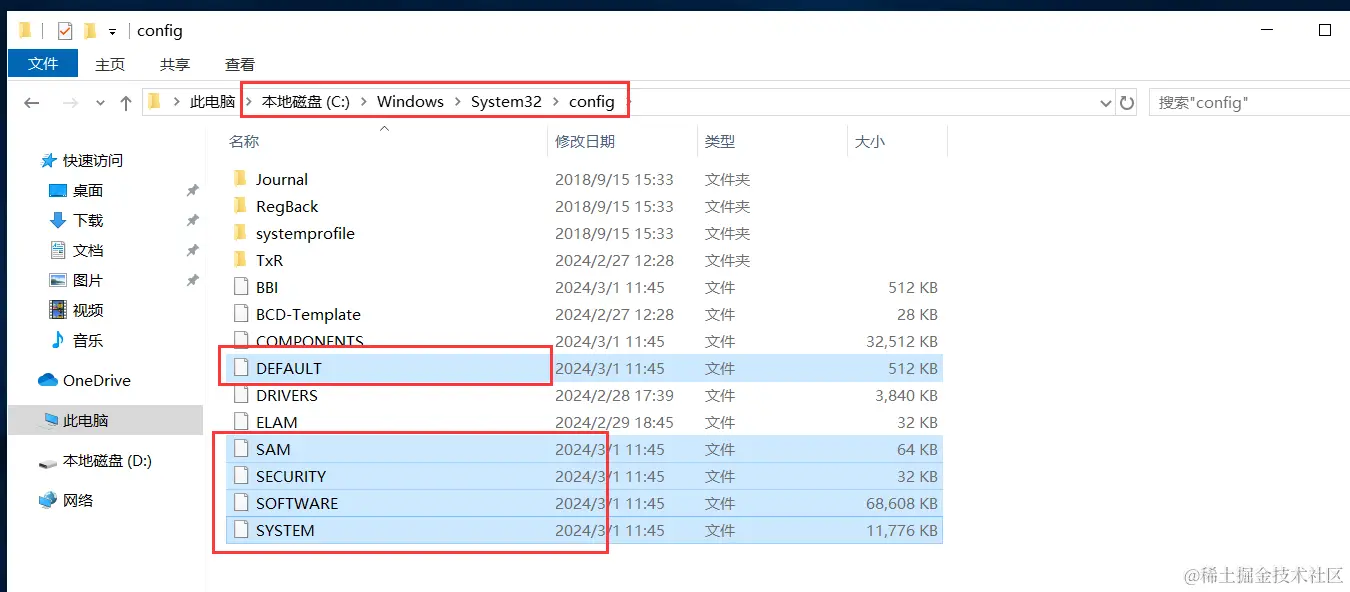
Task: Expand chevron after System32 in breadcrumb
Action: 556,102
